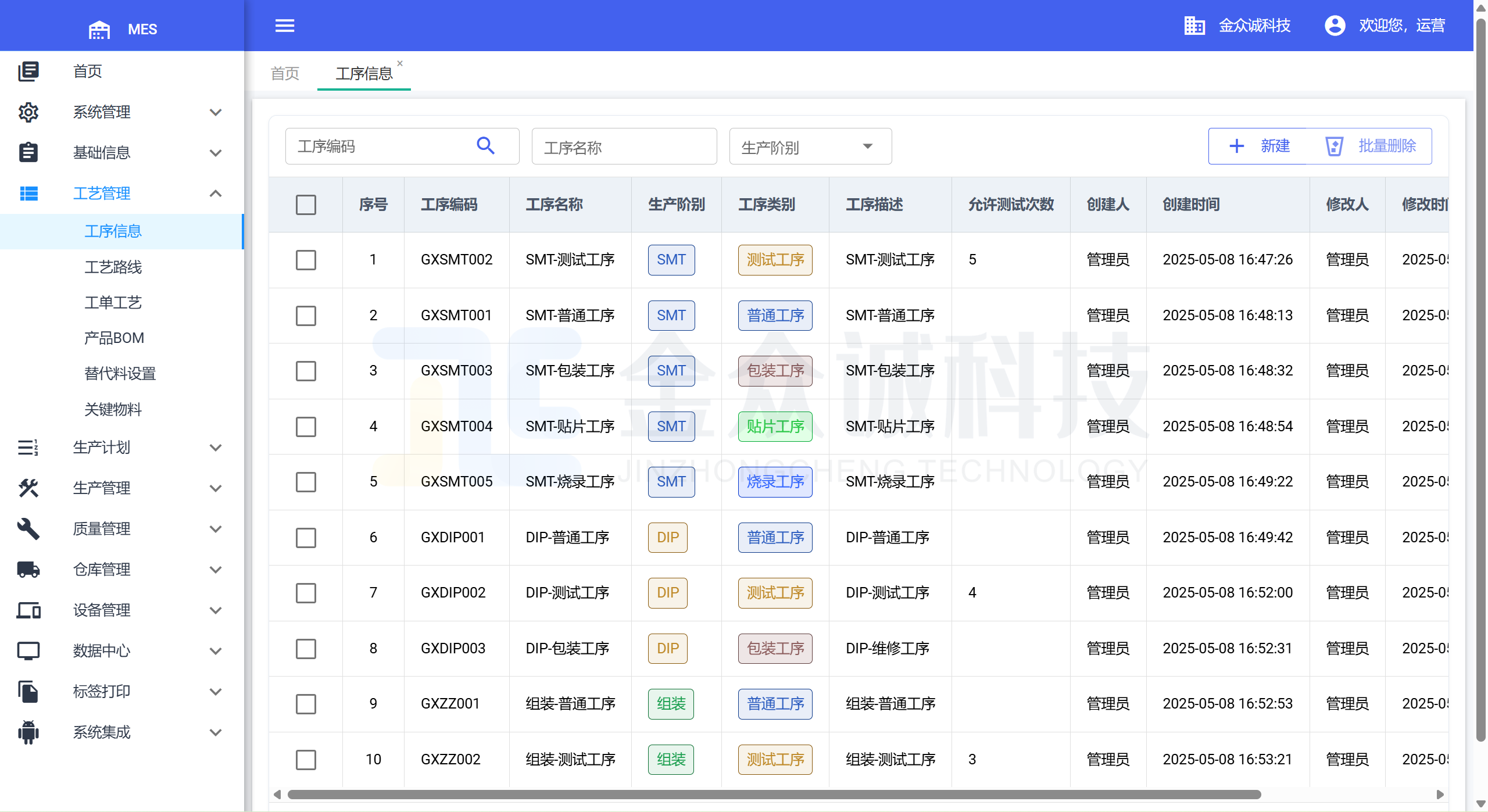Click the hamburger menu icon in header
This screenshot has width=1488, height=812.
click(284, 26)
